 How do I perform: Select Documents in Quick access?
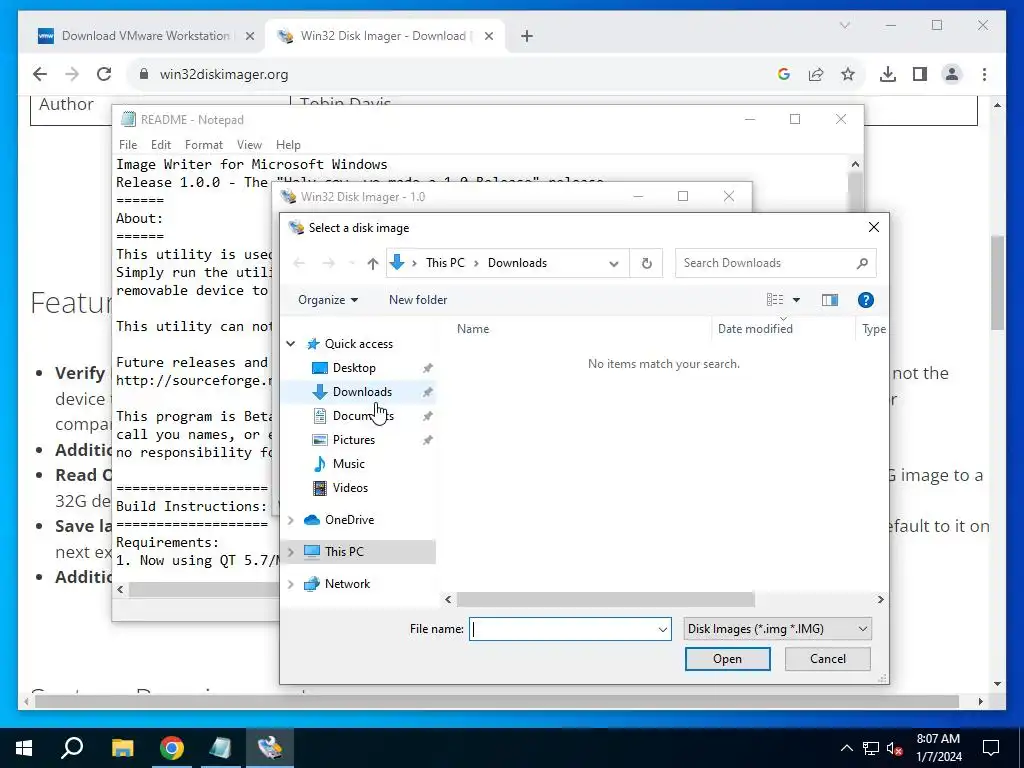coord(363,416)
